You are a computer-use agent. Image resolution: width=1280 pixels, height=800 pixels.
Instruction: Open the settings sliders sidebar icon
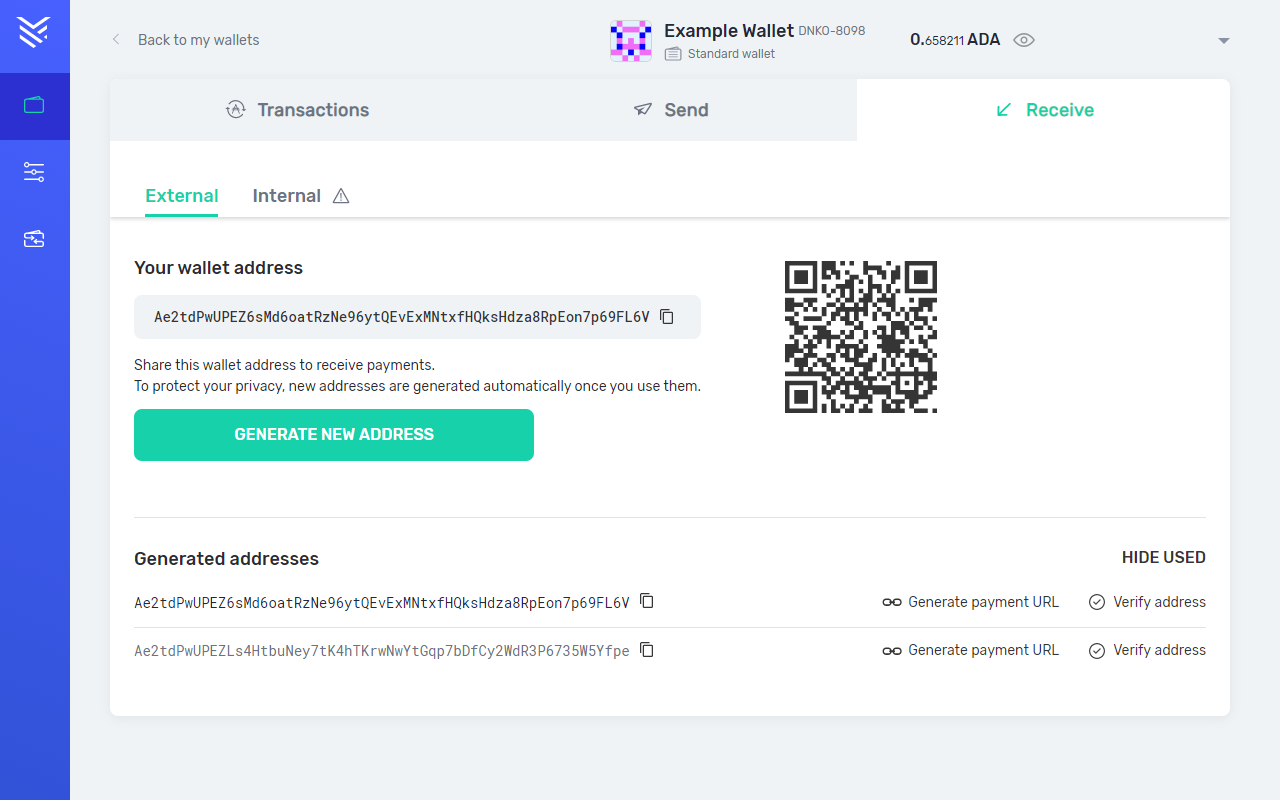point(34,172)
